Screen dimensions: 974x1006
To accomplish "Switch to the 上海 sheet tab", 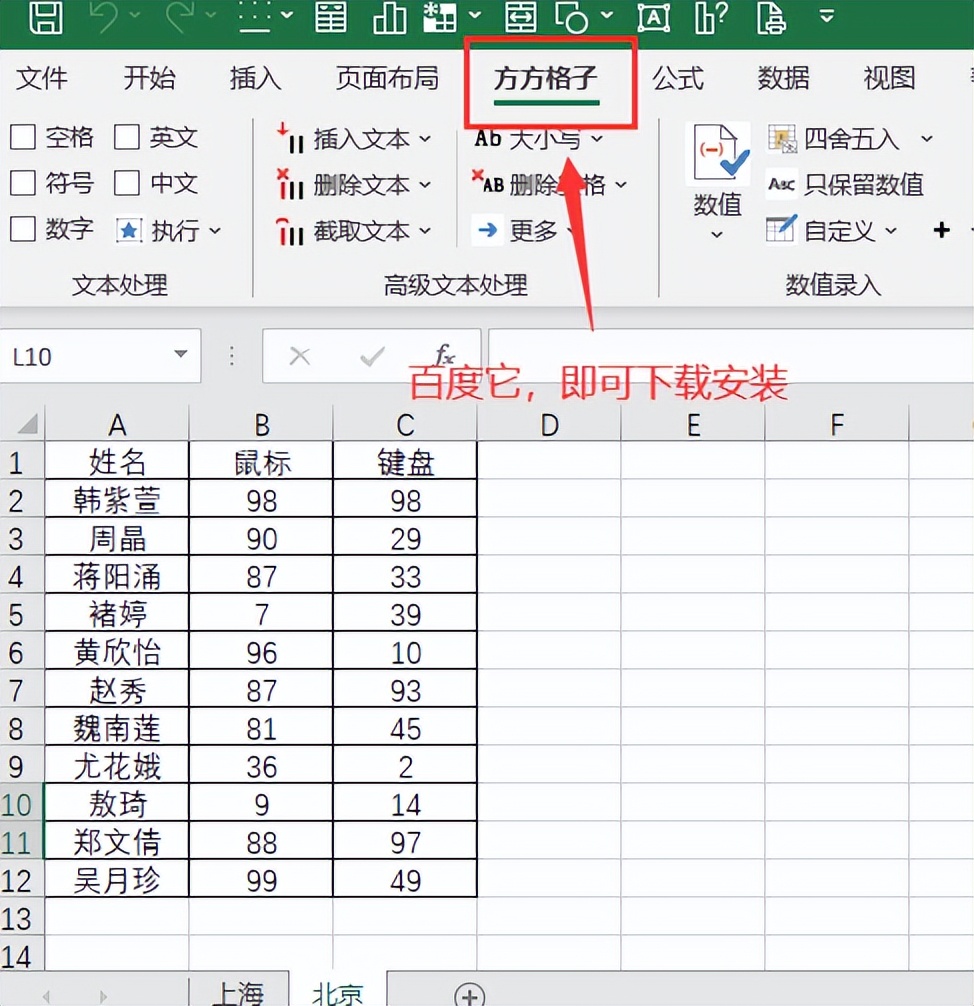I will pyautogui.click(x=238, y=992).
